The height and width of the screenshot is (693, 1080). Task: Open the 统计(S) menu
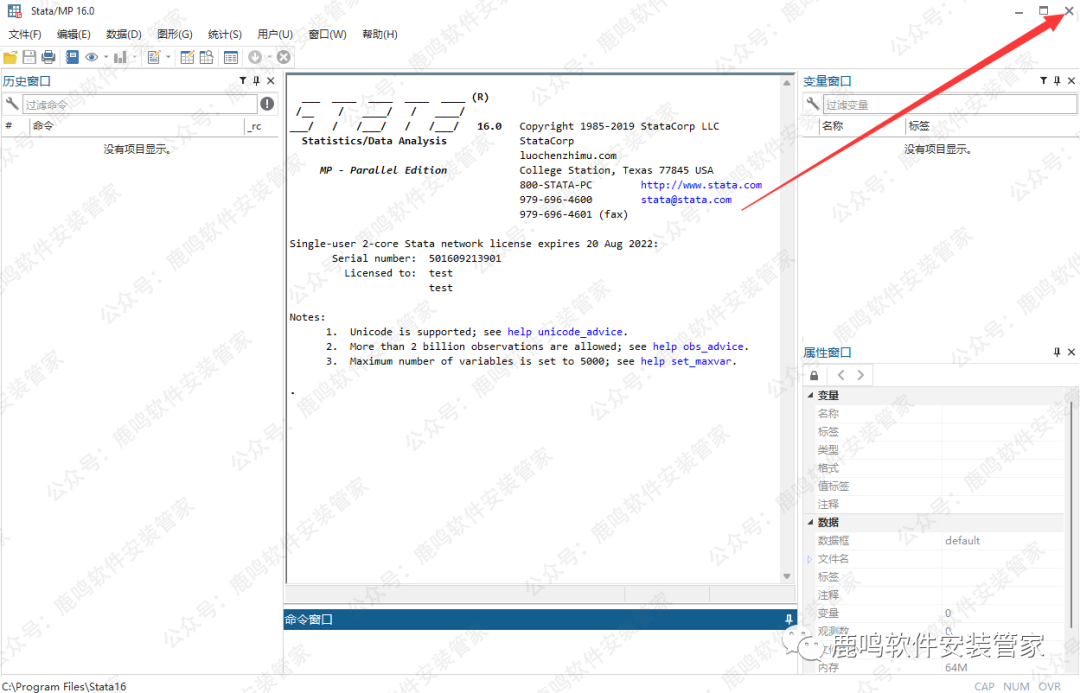[224, 34]
